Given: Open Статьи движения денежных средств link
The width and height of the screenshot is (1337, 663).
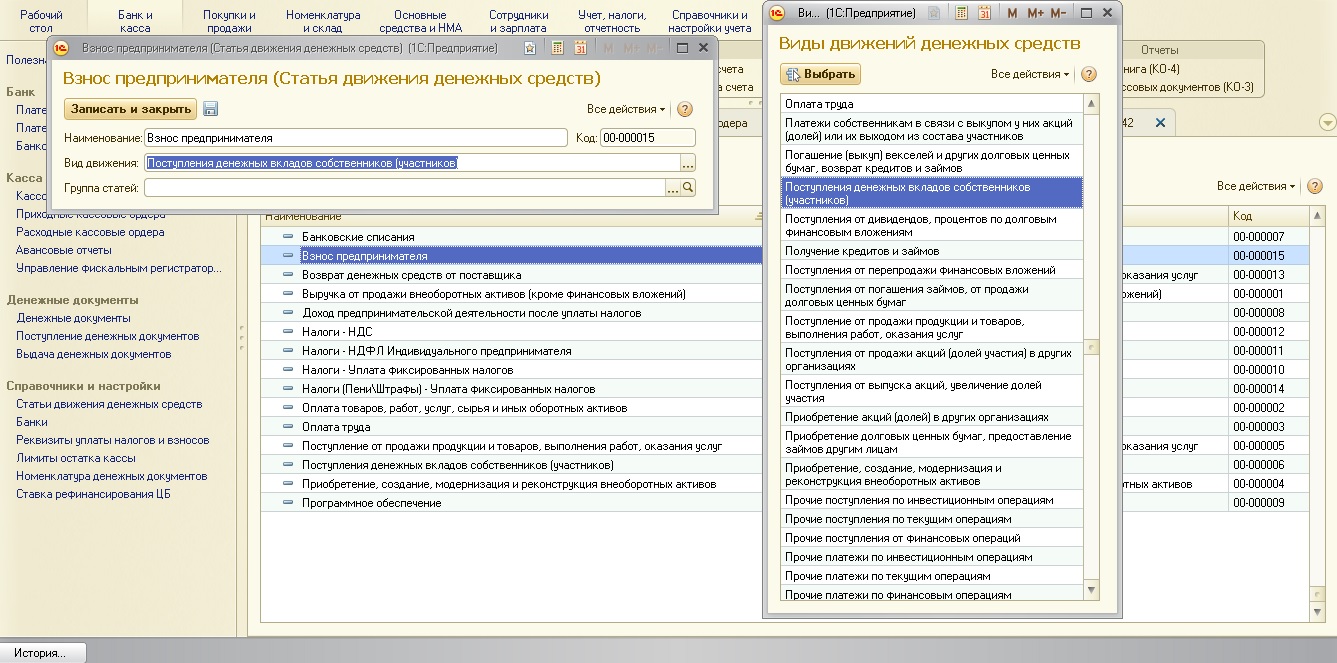Looking at the screenshot, I should click(109, 404).
